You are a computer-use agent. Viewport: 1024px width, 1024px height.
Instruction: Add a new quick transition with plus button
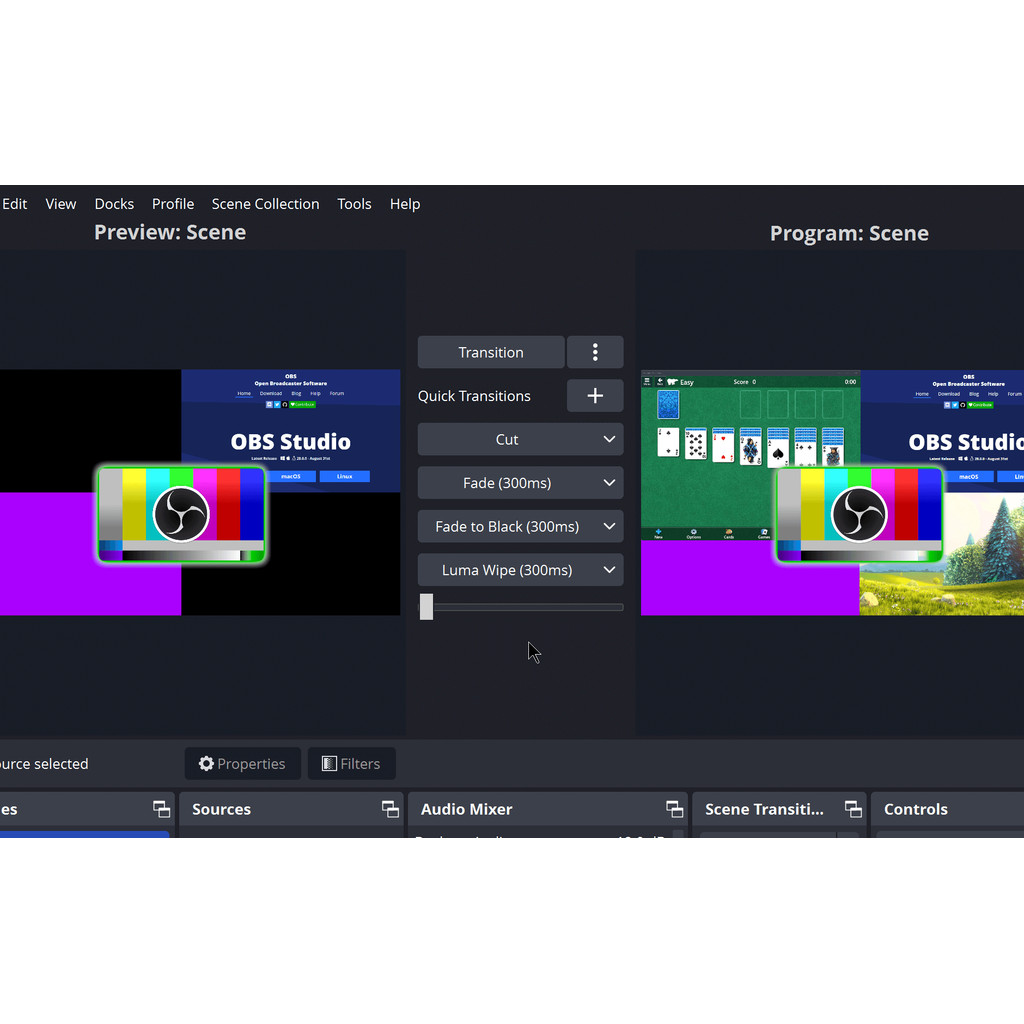[595, 396]
